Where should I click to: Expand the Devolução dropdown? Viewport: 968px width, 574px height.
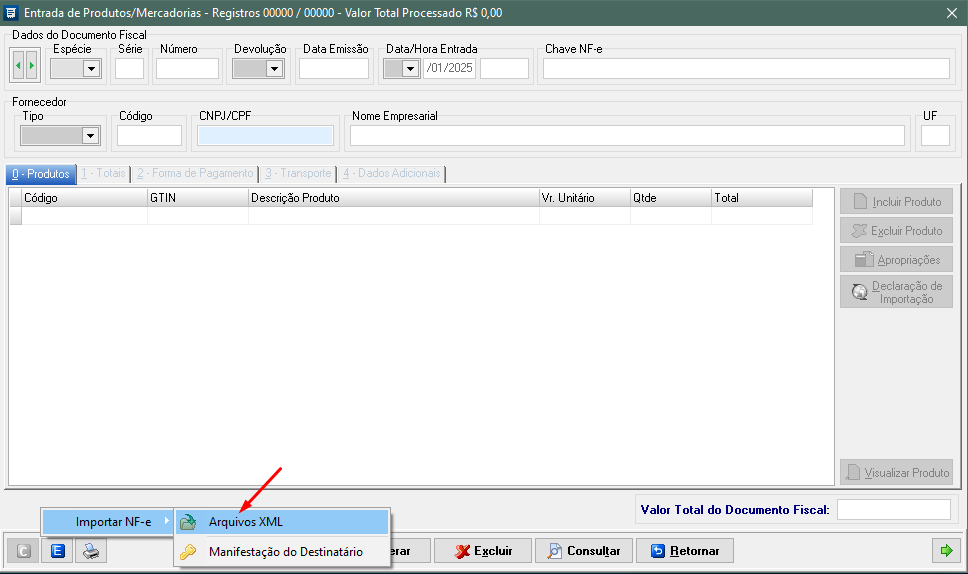(x=274, y=69)
